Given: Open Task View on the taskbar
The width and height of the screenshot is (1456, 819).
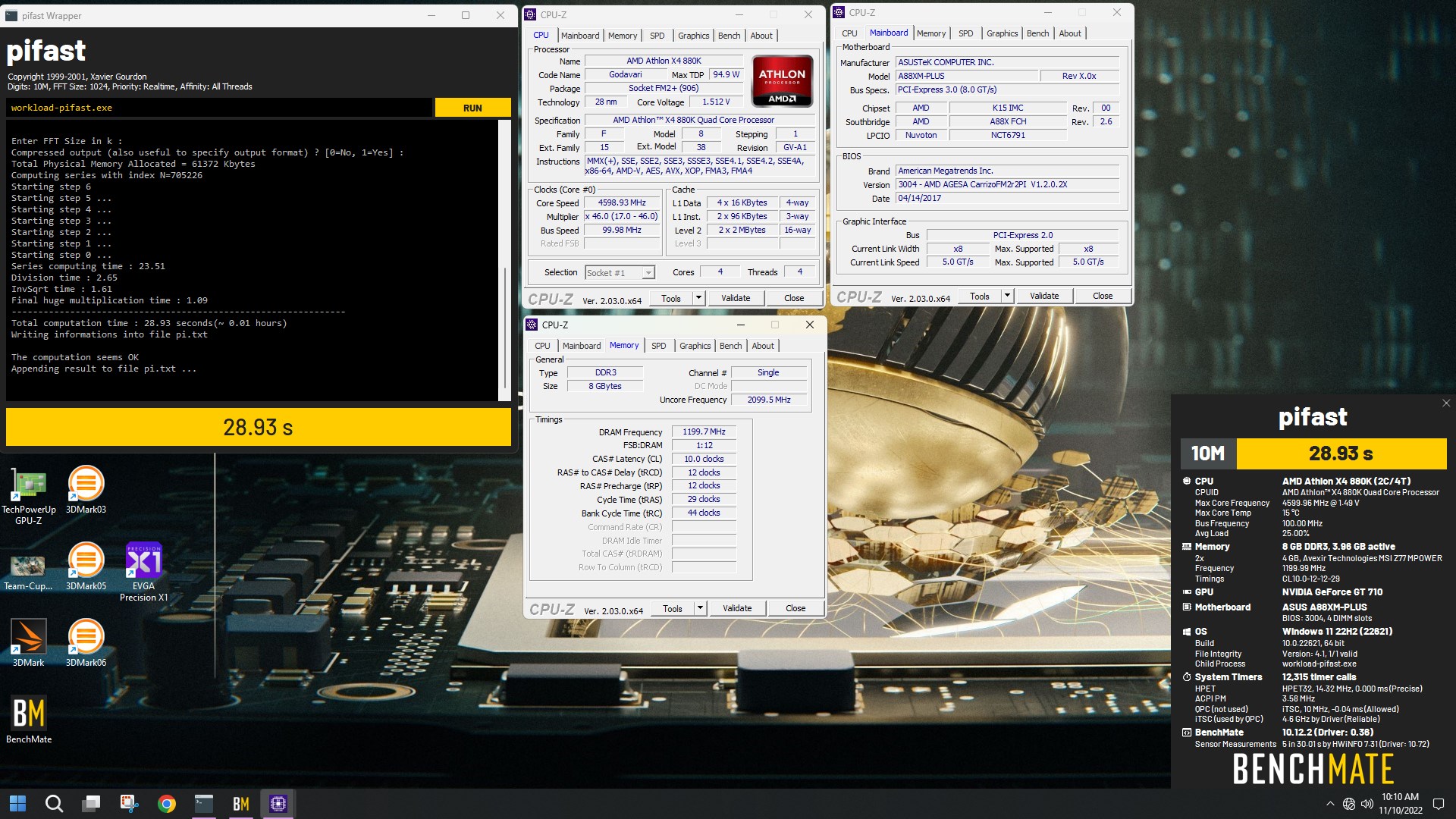Looking at the screenshot, I should point(92,803).
